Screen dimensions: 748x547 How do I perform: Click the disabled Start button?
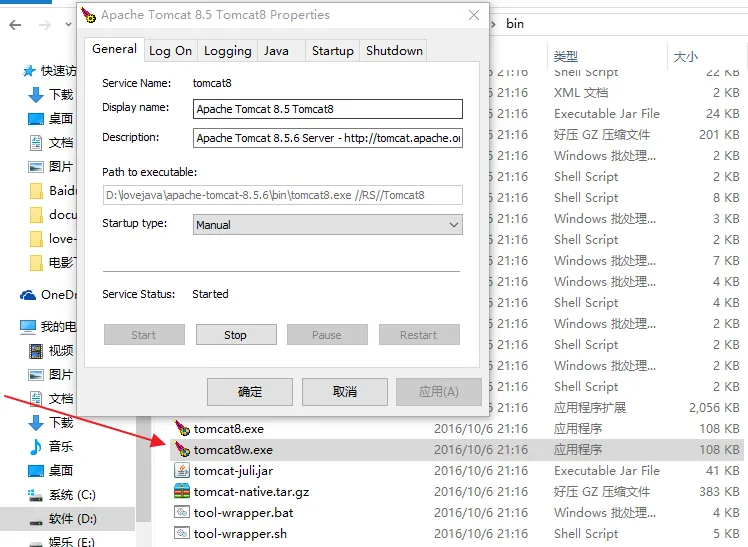coord(144,335)
